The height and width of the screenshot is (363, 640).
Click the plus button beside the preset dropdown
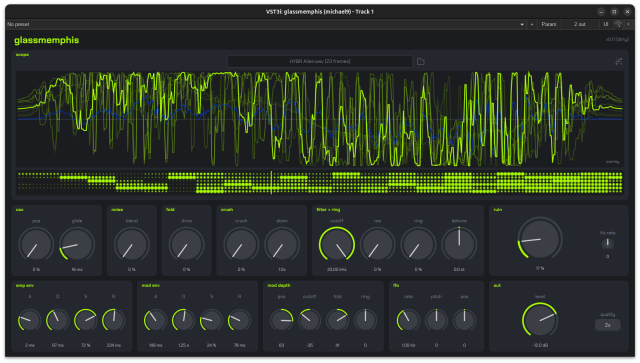point(531,24)
